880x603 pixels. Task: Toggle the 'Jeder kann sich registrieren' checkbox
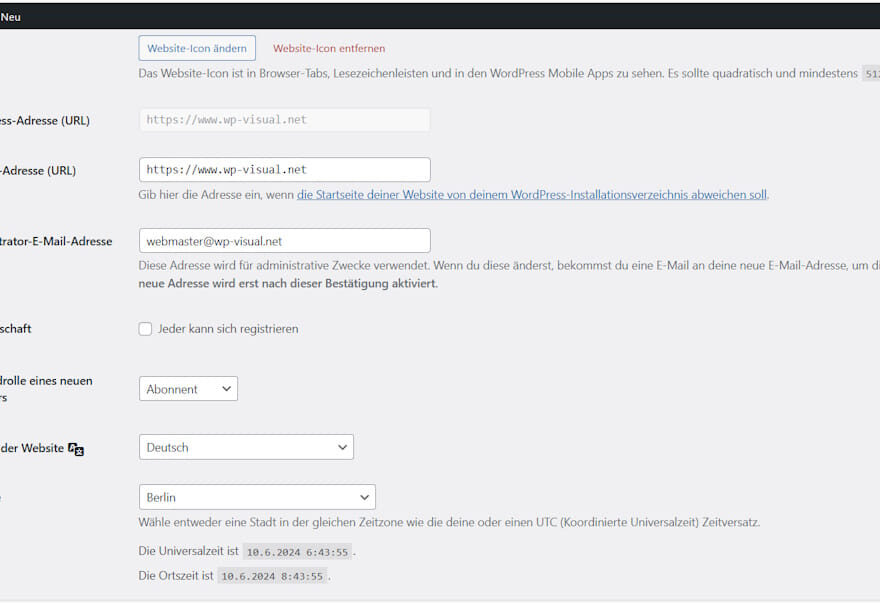pos(145,329)
